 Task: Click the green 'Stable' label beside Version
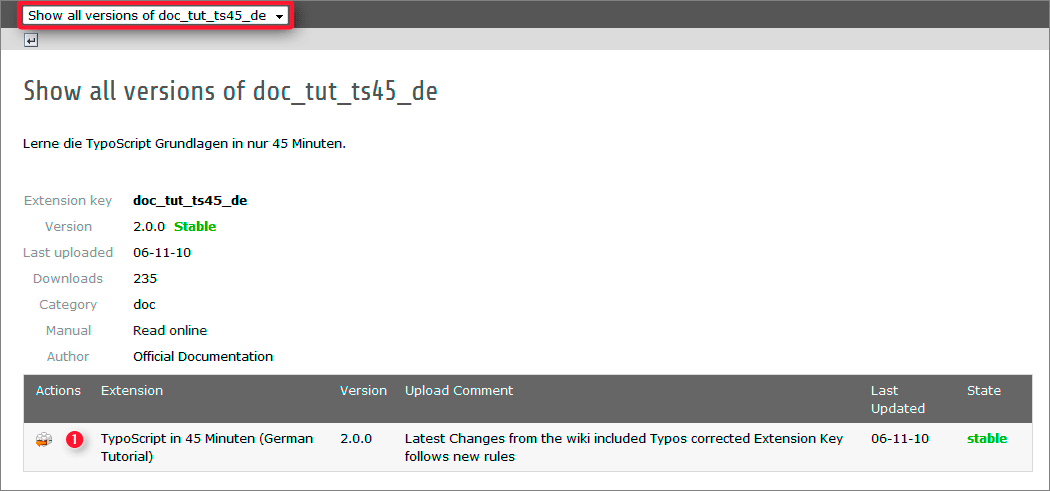click(195, 226)
